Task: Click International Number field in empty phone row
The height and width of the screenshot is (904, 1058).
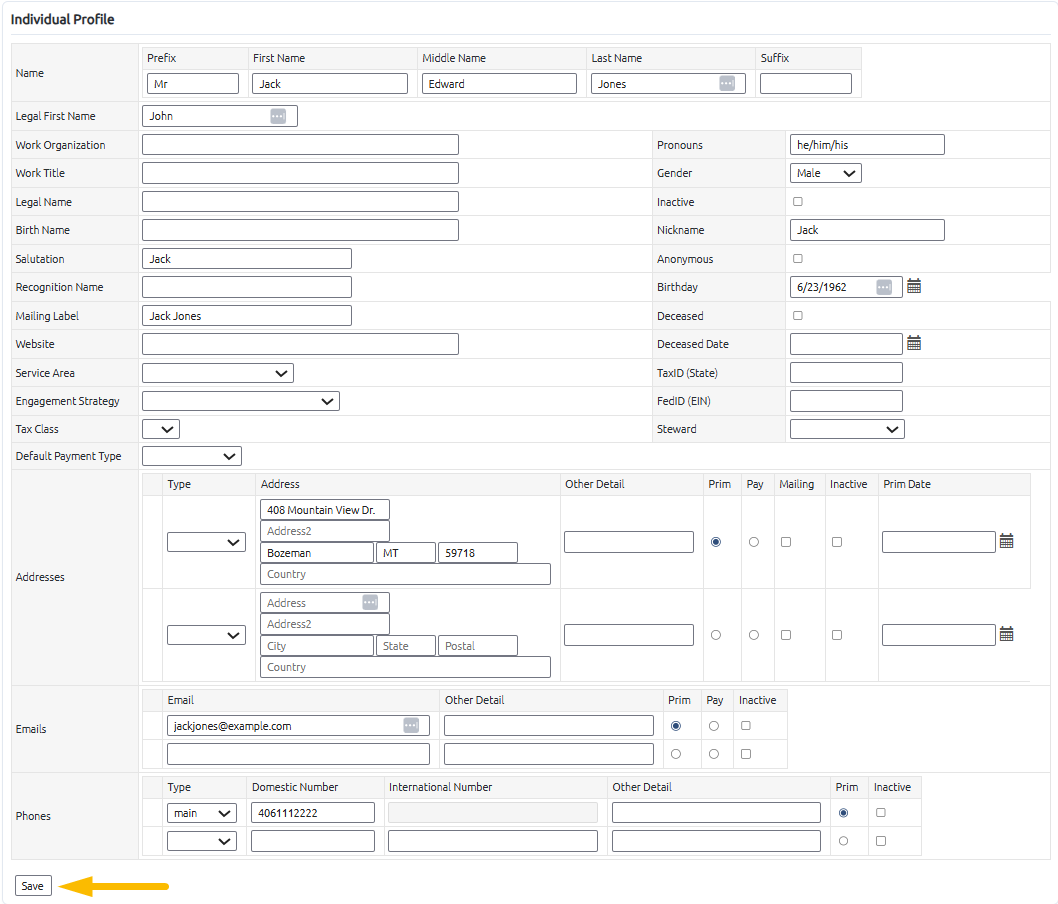Action: (x=493, y=841)
